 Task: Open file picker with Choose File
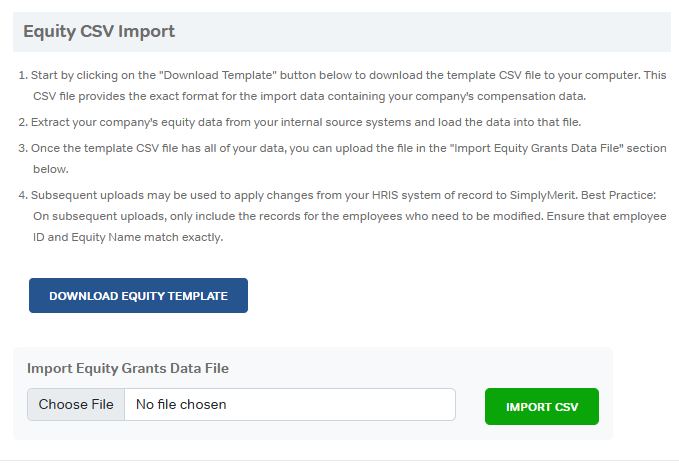coord(76,405)
